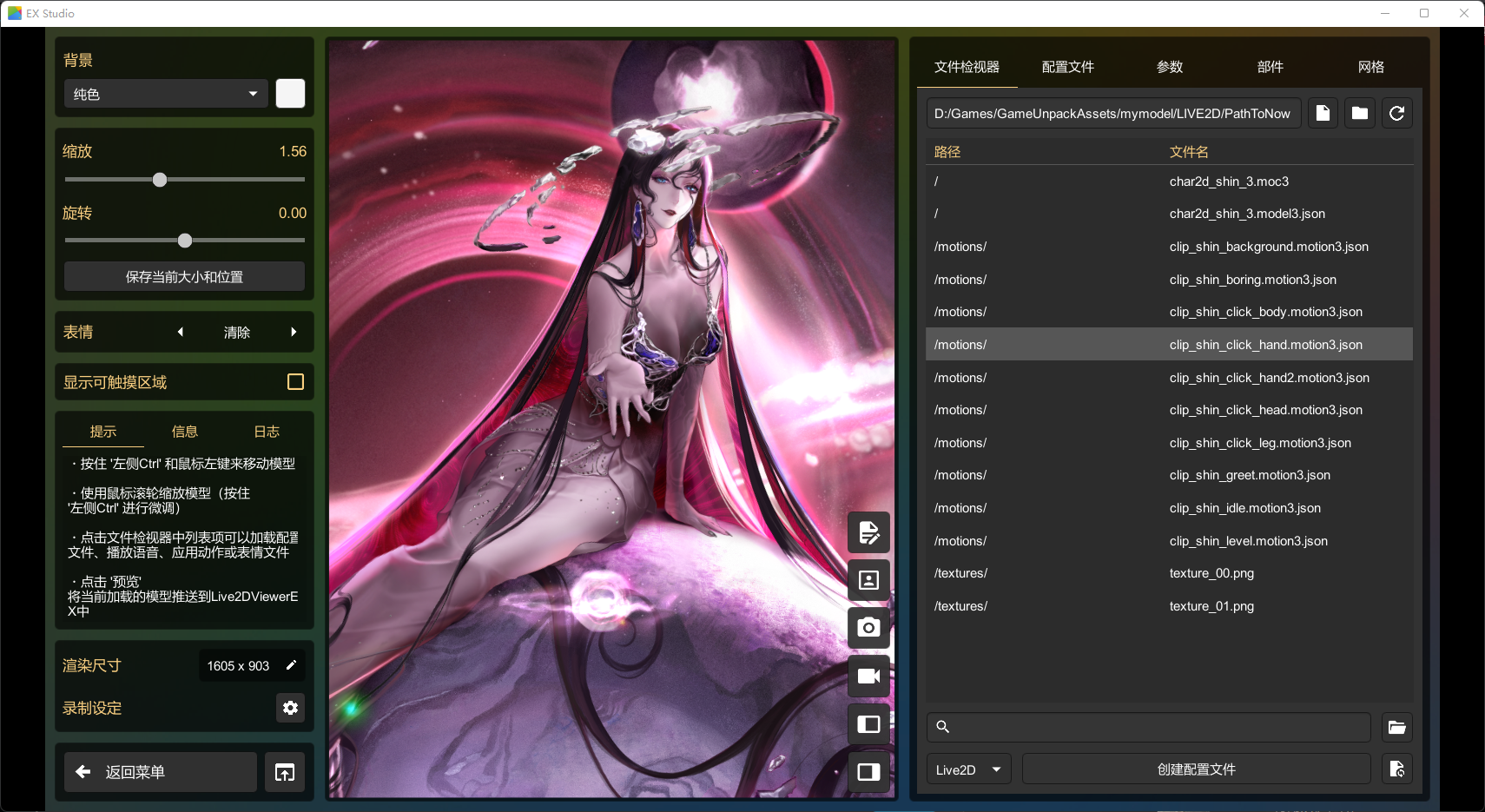
Task: Enable the 显示可触摸区域 checkbox
Action: click(x=295, y=382)
